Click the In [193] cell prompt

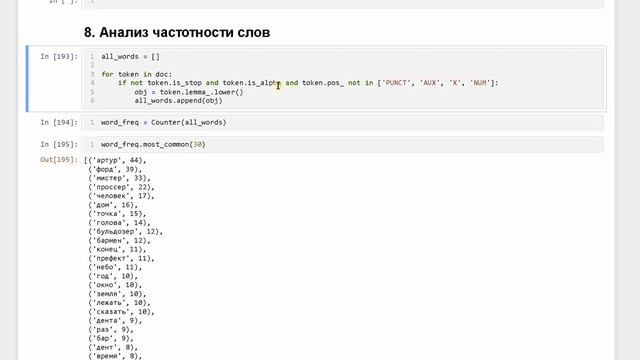point(59,56)
